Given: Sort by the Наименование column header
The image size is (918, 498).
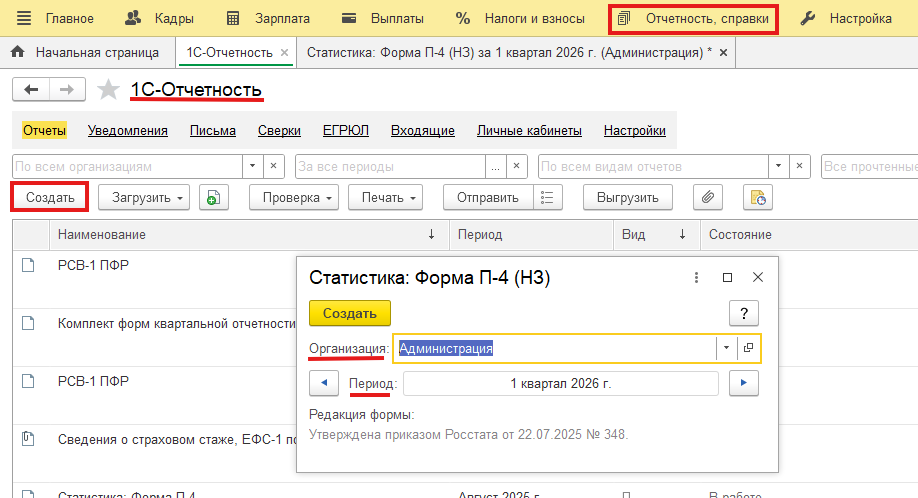Looking at the screenshot, I should [x=249, y=235].
